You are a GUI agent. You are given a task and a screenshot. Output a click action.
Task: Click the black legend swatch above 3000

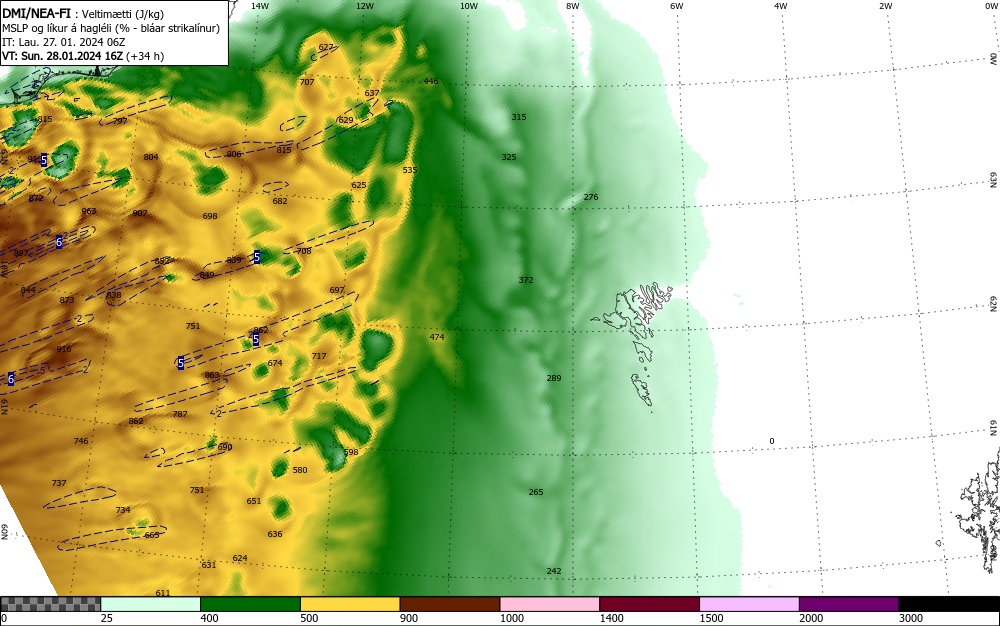point(949,604)
